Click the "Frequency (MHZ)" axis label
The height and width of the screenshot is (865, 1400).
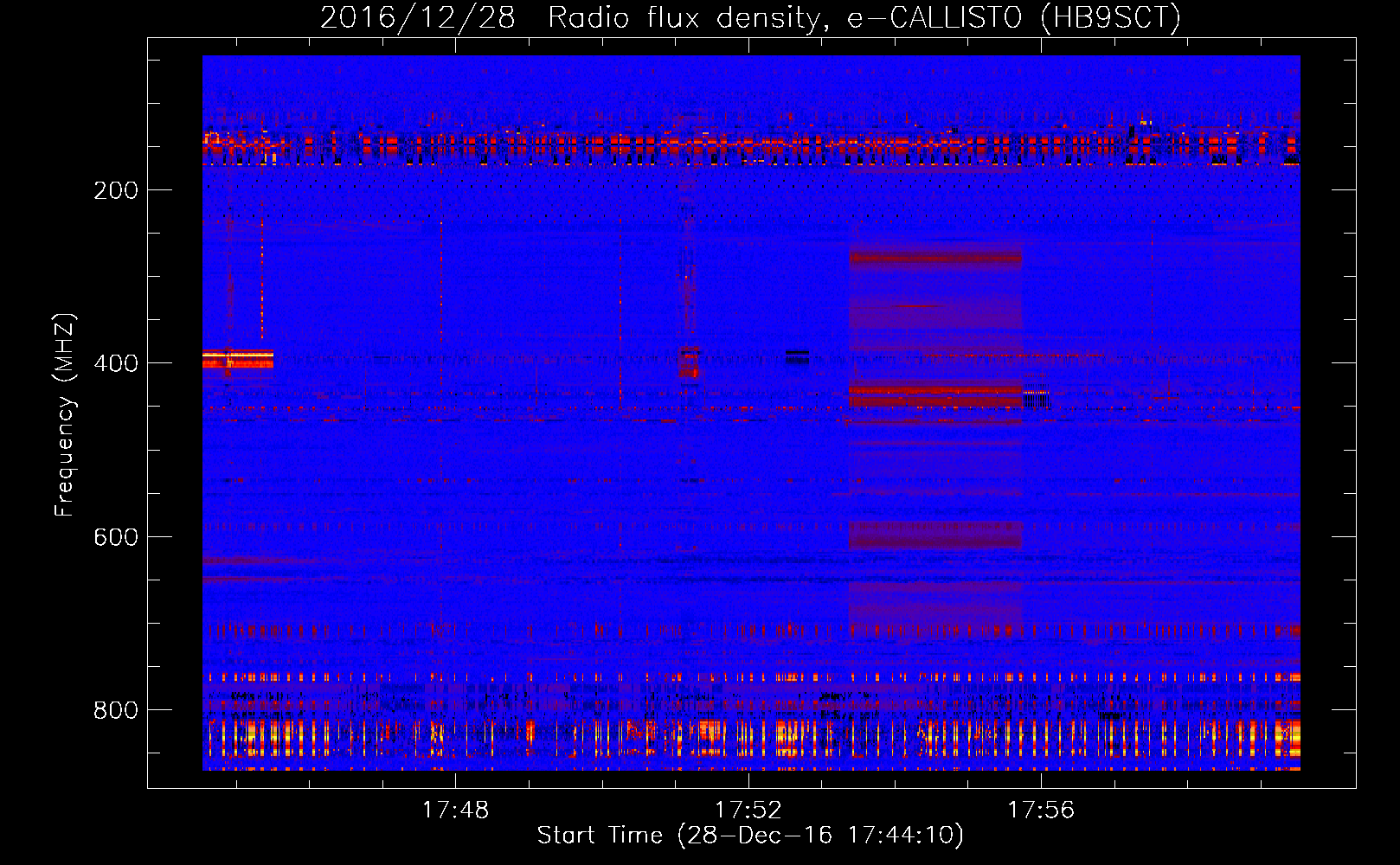coord(65,414)
